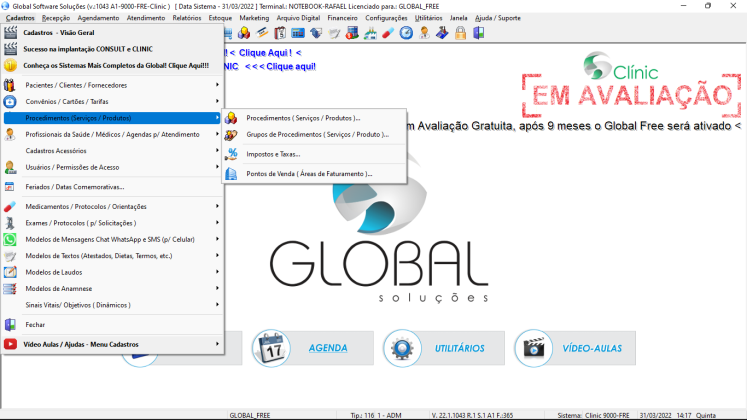Click the Agenda calendar icon
This screenshot has width=747, height=420.
point(271,348)
